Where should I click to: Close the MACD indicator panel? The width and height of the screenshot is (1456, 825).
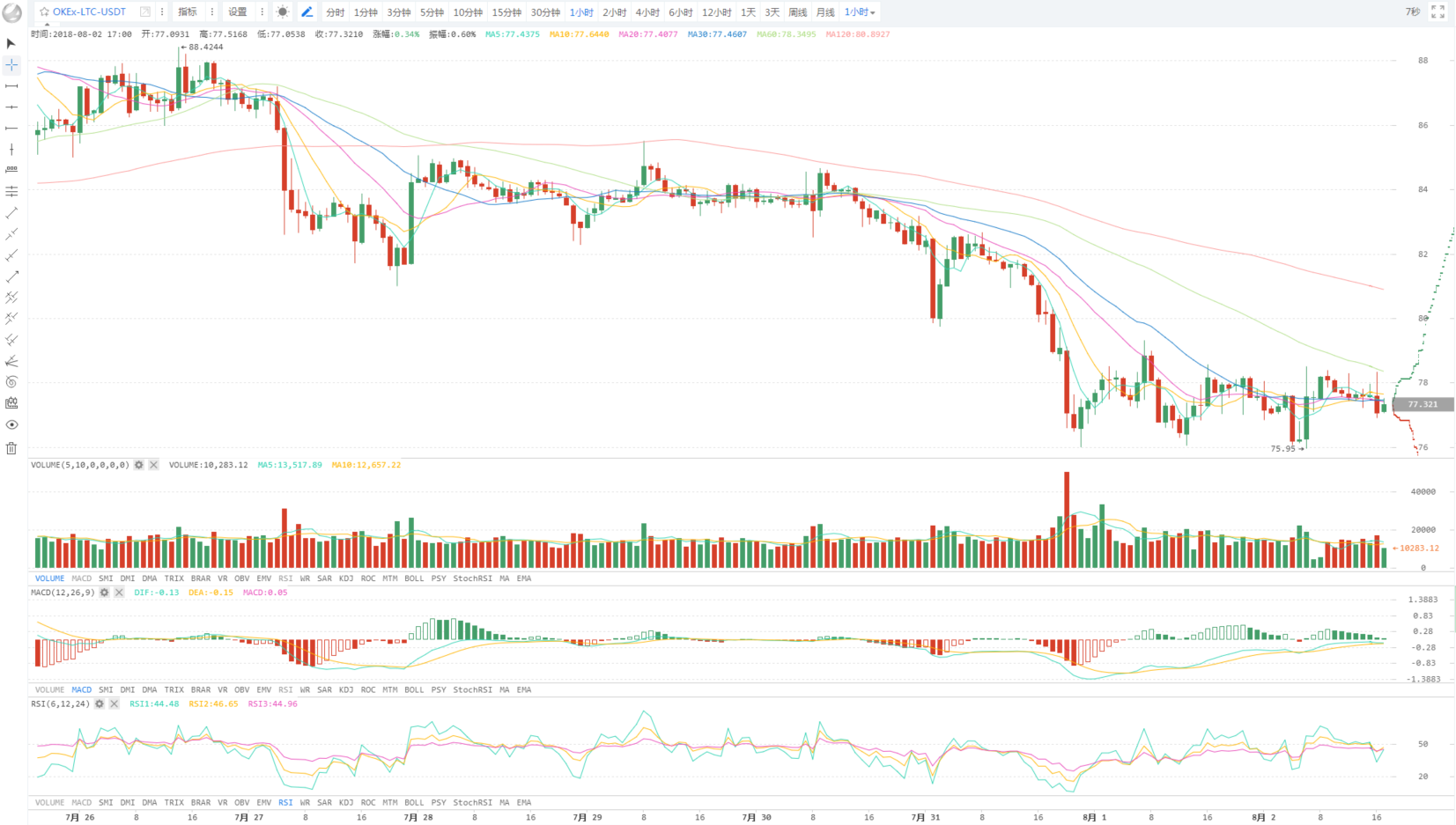coord(119,593)
